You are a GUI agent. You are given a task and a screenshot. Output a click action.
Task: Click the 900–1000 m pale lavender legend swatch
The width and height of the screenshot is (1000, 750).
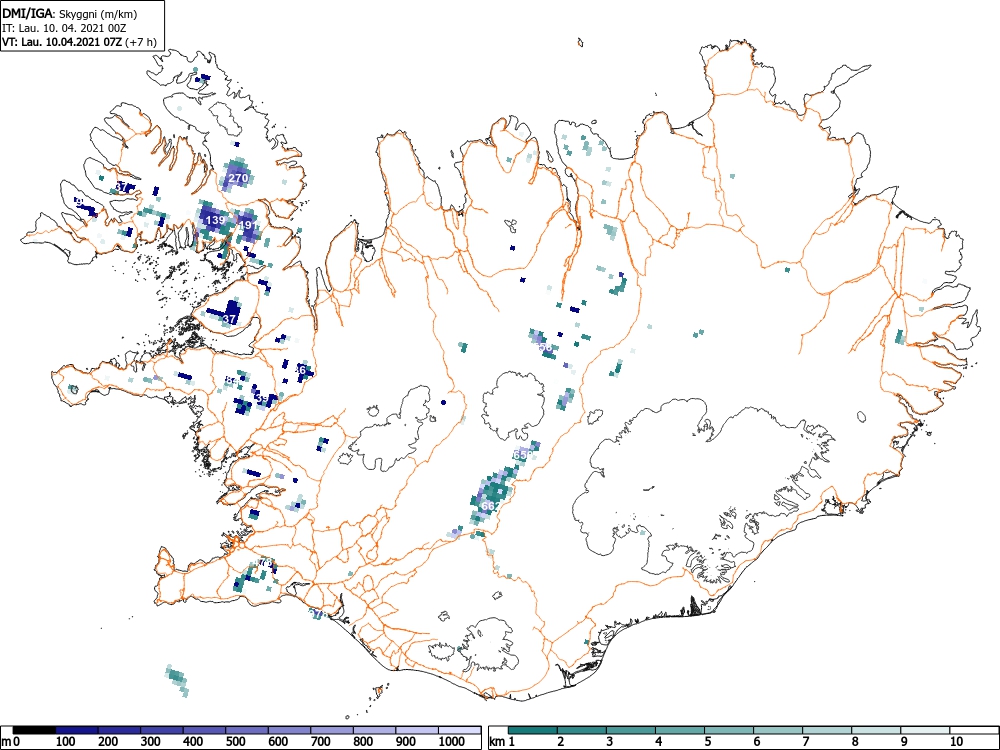pyautogui.click(x=417, y=730)
